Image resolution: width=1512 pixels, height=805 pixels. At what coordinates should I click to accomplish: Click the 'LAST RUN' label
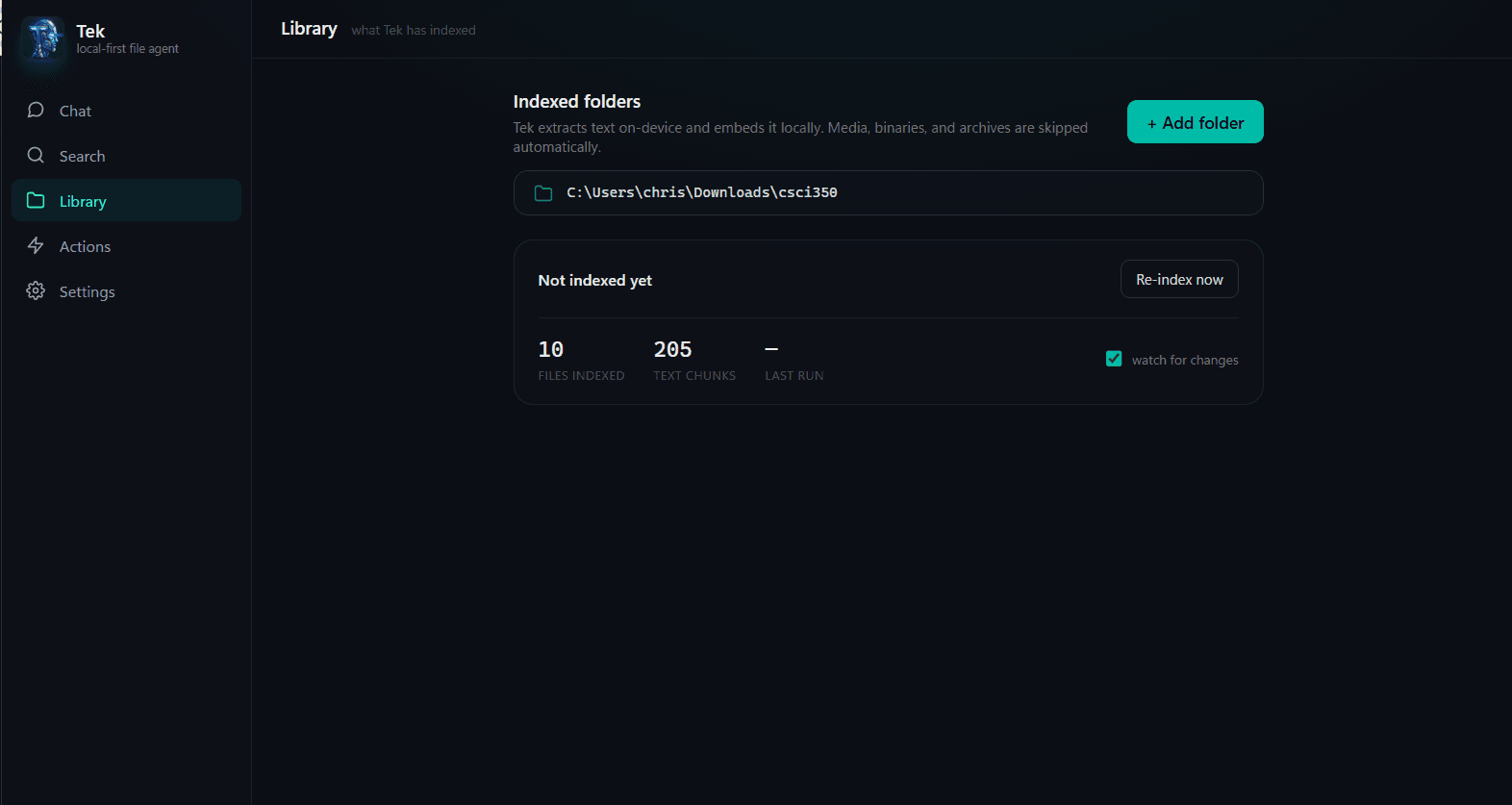(x=794, y=376)
